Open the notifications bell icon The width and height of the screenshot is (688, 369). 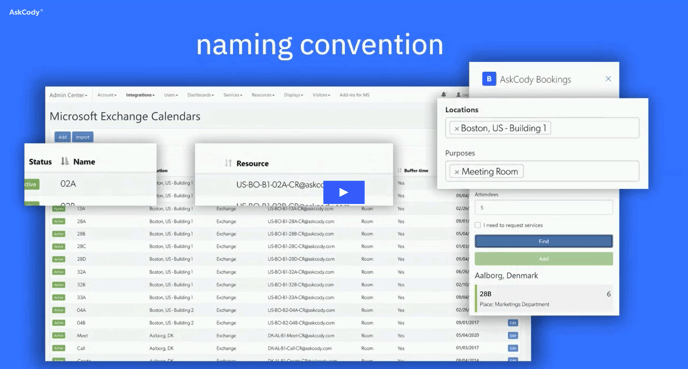click(444, 95)
